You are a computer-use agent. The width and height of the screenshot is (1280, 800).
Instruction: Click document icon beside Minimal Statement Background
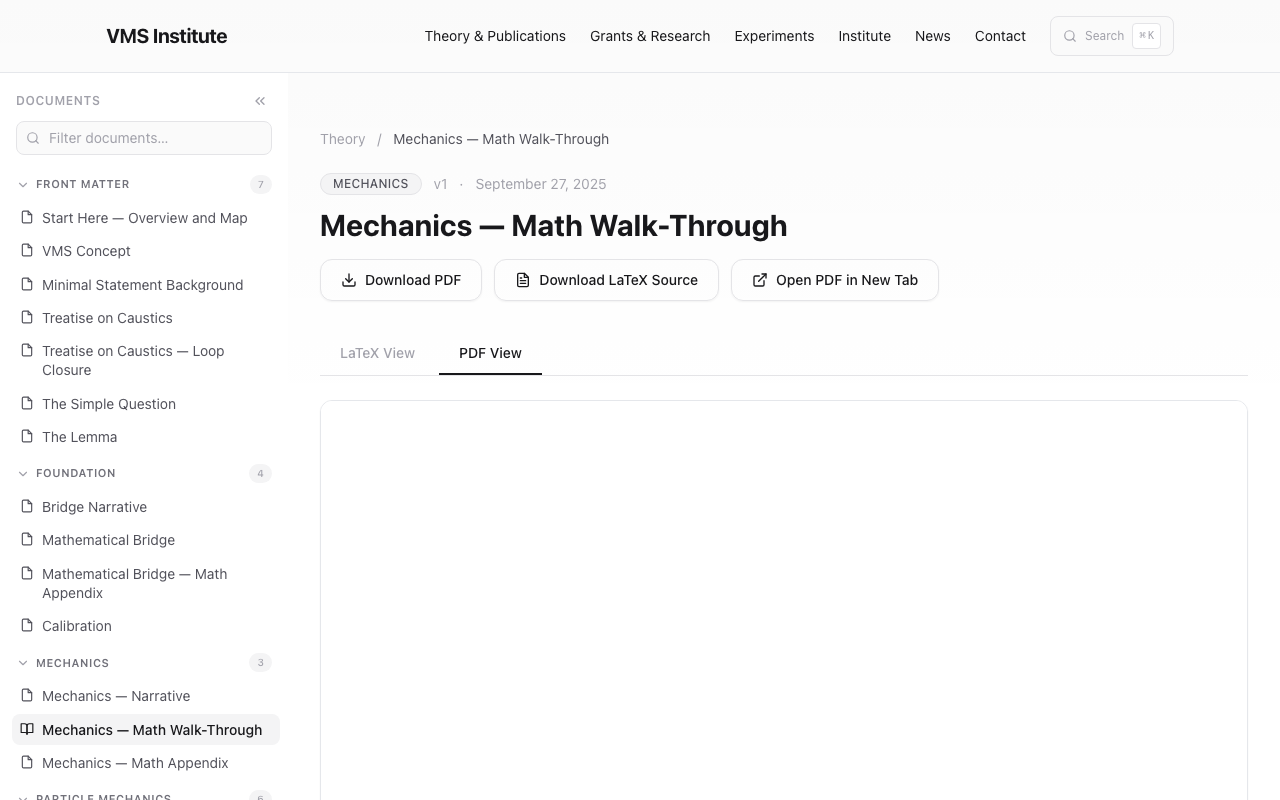(27, 284)
